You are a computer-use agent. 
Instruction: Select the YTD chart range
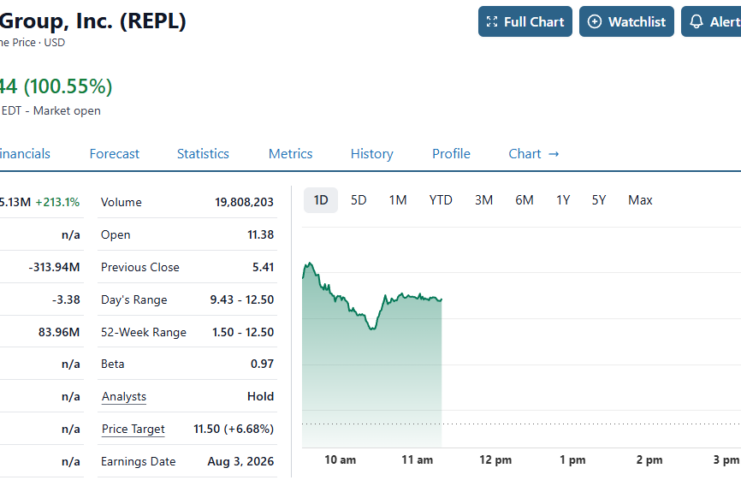440,200
